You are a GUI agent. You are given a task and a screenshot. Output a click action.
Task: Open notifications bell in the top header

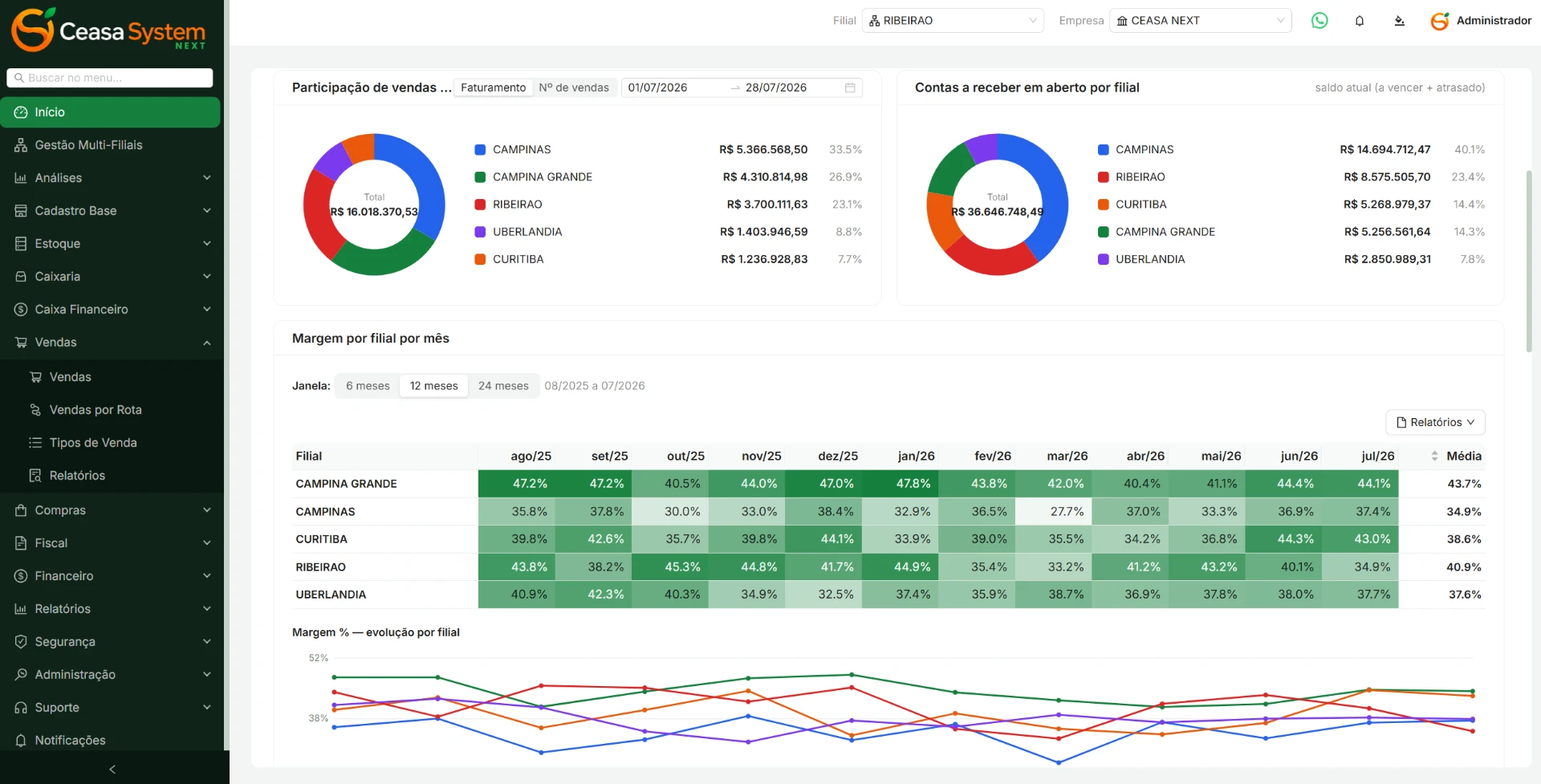(1360, 21)
